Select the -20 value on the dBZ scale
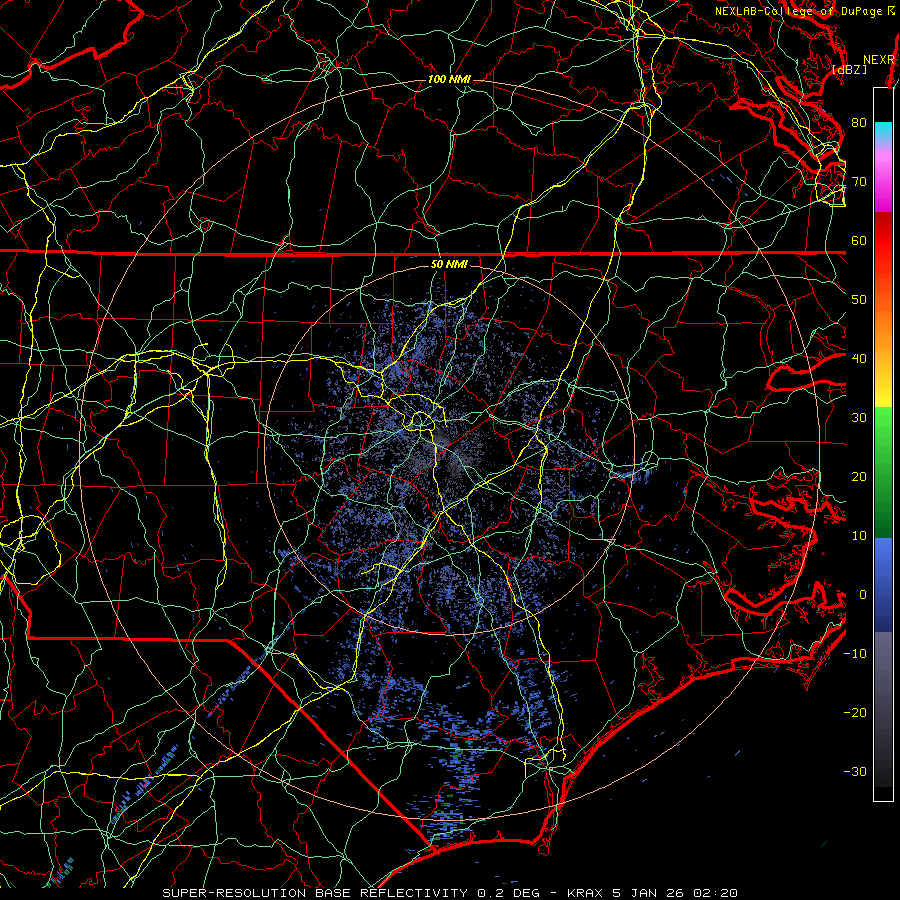This screenshot has height=900, width=900. pyautogui.click(x=855, y=713)
